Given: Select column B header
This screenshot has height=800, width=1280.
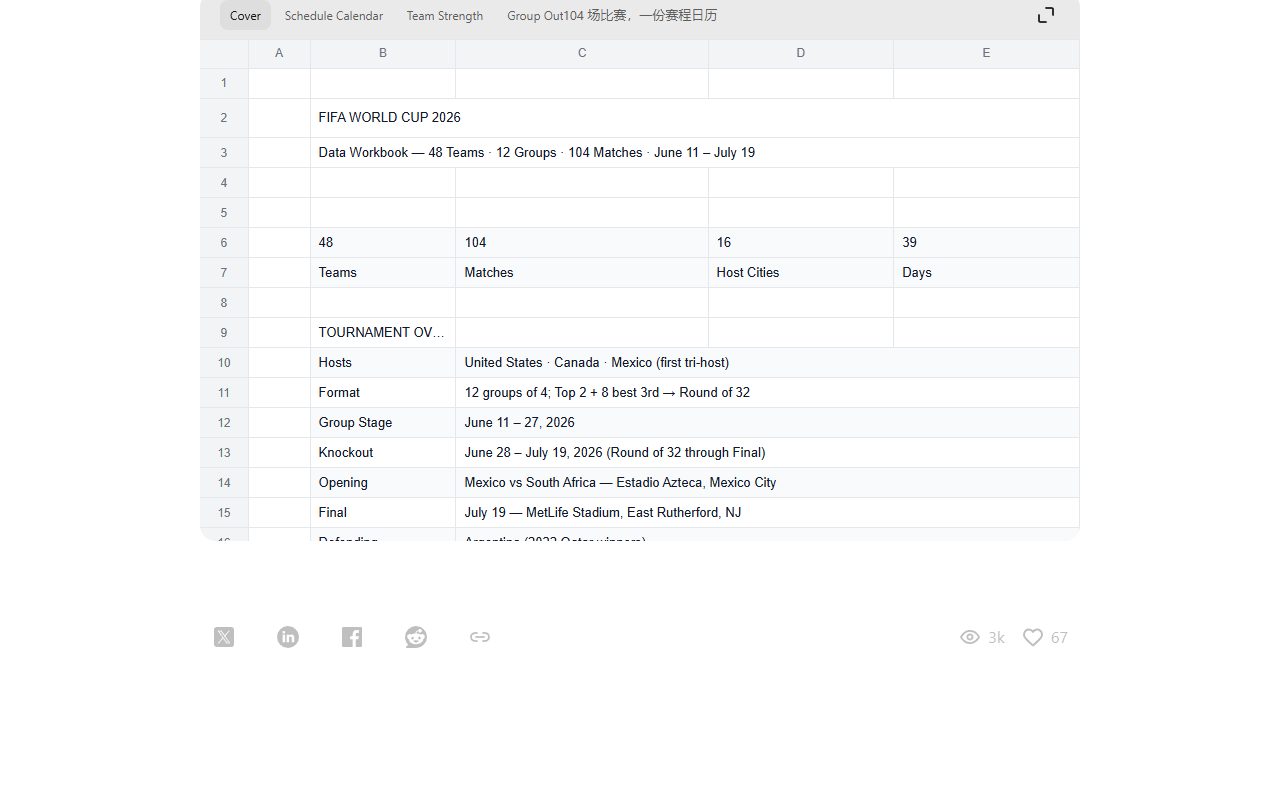Looking at the screenshot, I should [x=383, y=53].
